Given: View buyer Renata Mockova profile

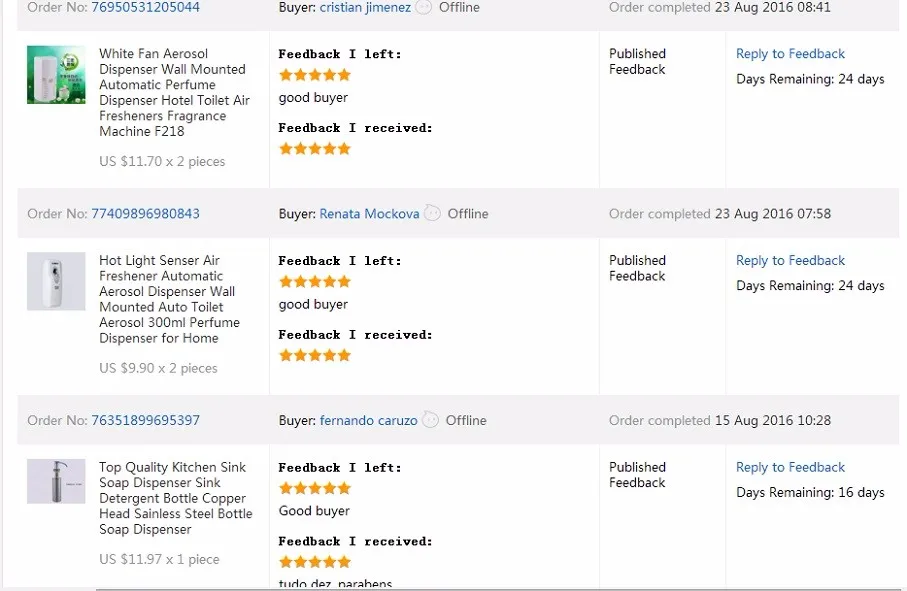Looking at the screenshot, I should tap(369, 213).
